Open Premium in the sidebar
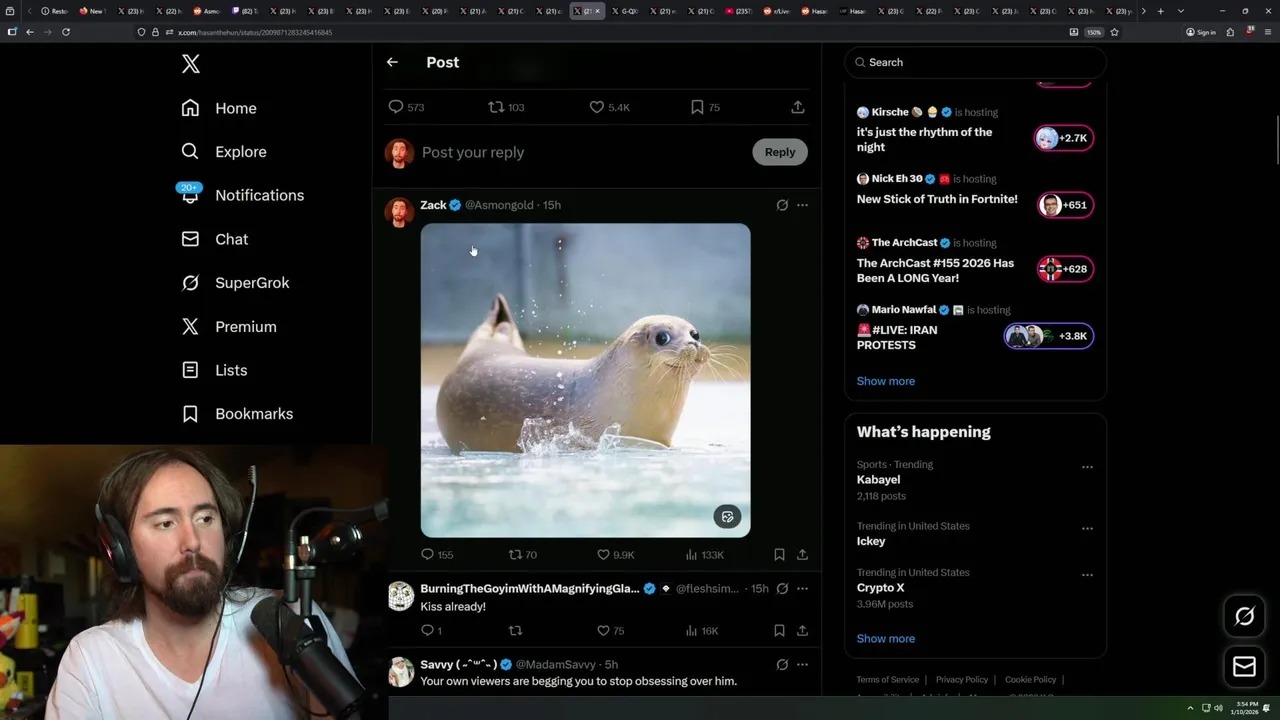Screen dimensions: 1280x720 click(228, 327)
